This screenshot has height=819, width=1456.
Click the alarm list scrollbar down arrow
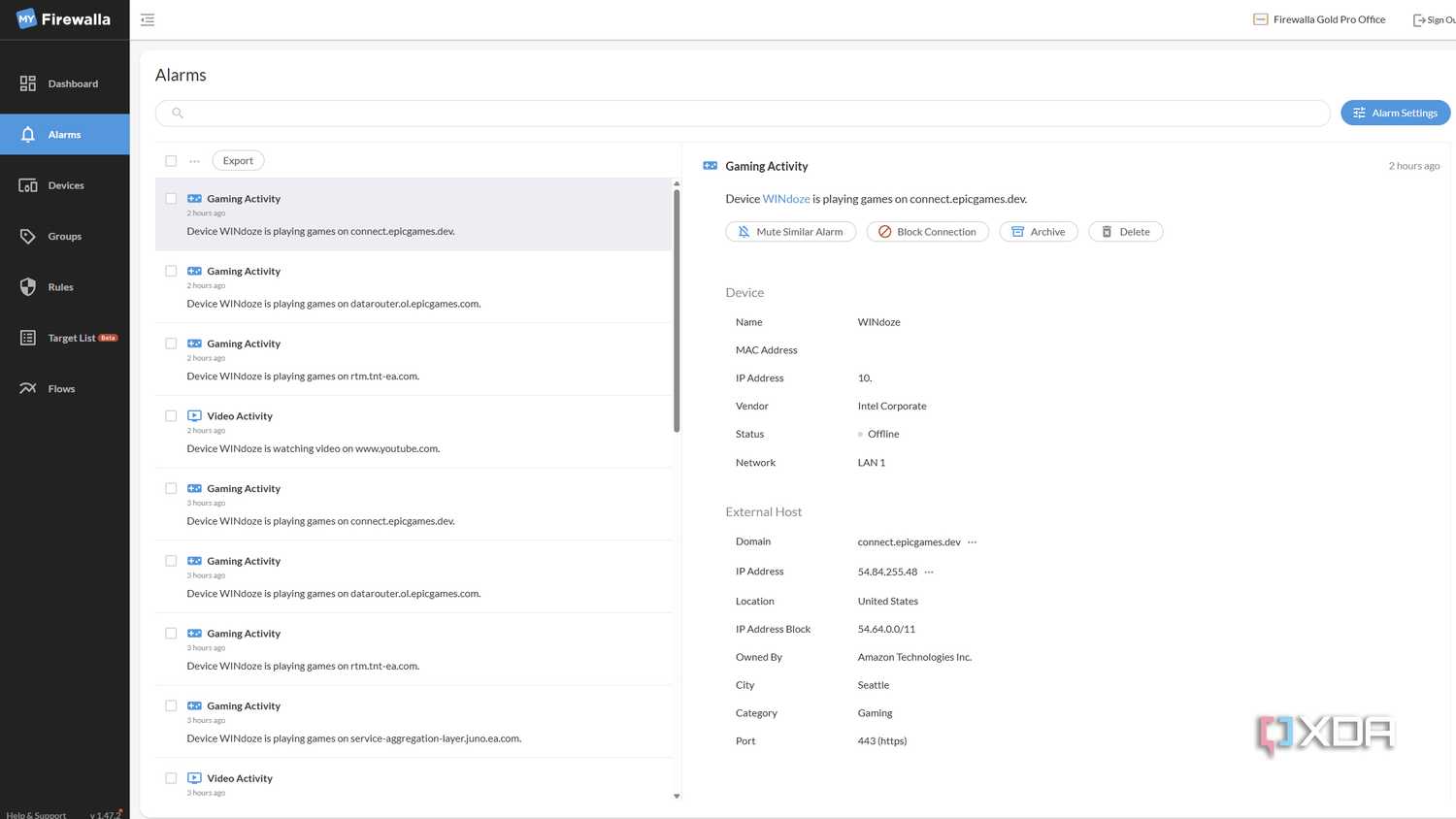[x=677, y=796]
